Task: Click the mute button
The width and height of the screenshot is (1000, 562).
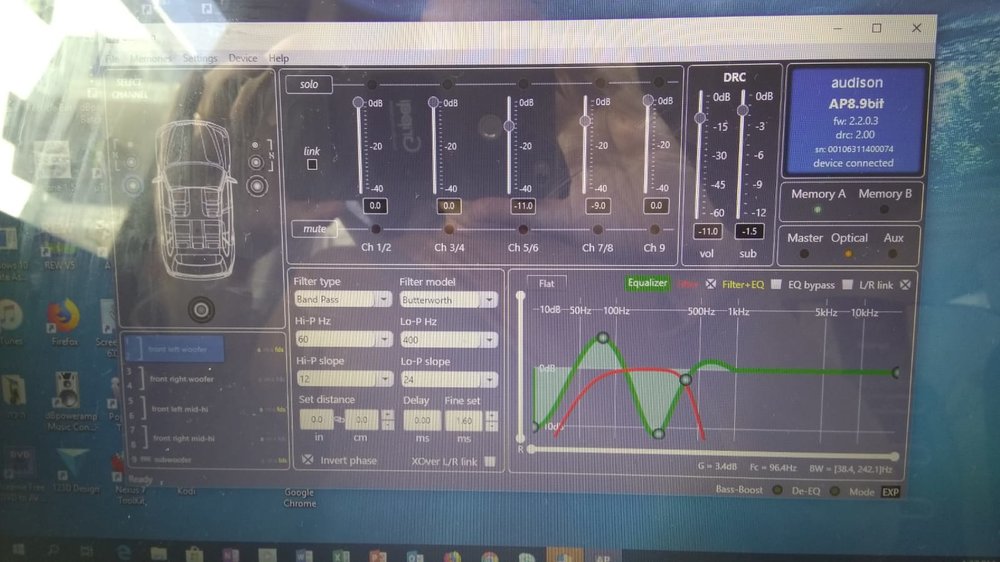Action: 314,228
